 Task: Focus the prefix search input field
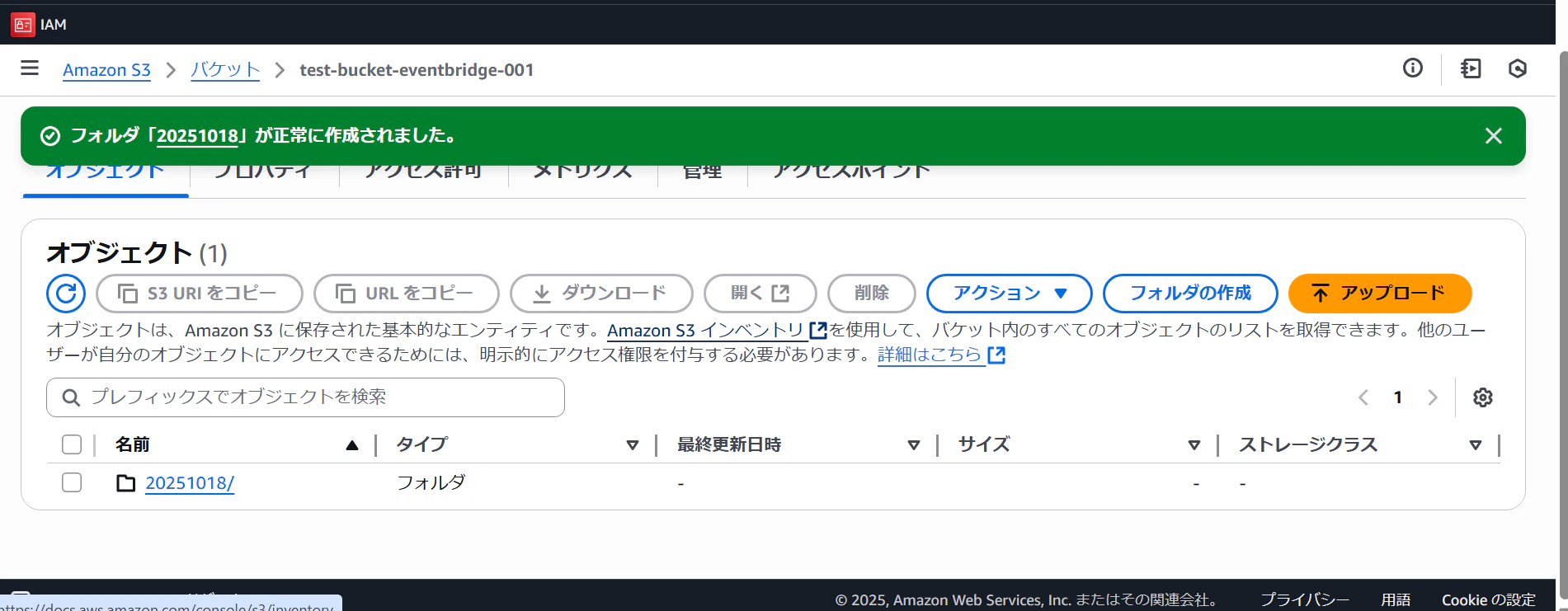(x=305, y=397)
